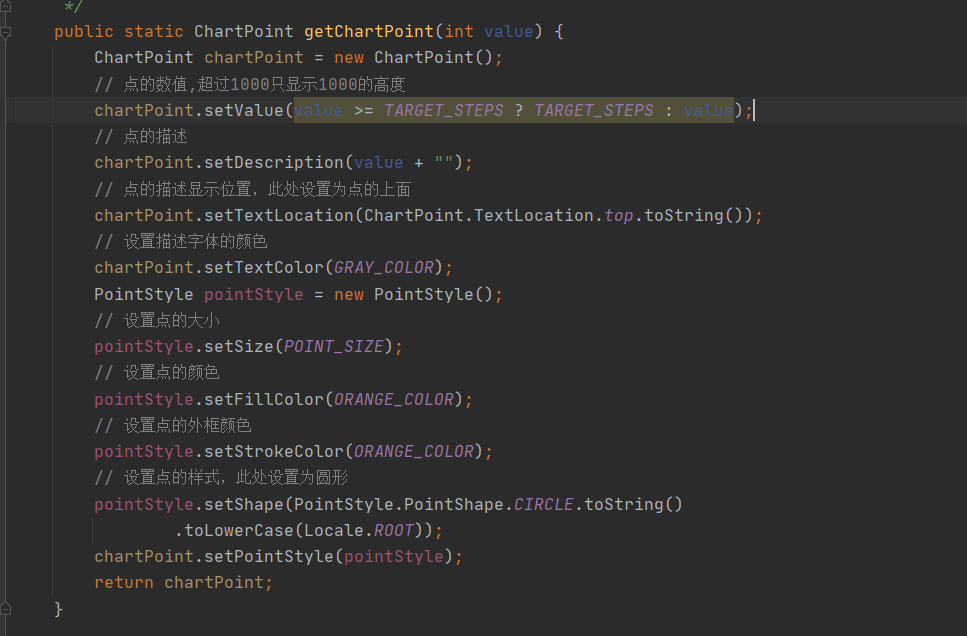Collapse the getChartPoint method fold toggle
The height and width of the screenshot is (636, 967).
click(6, 32)
